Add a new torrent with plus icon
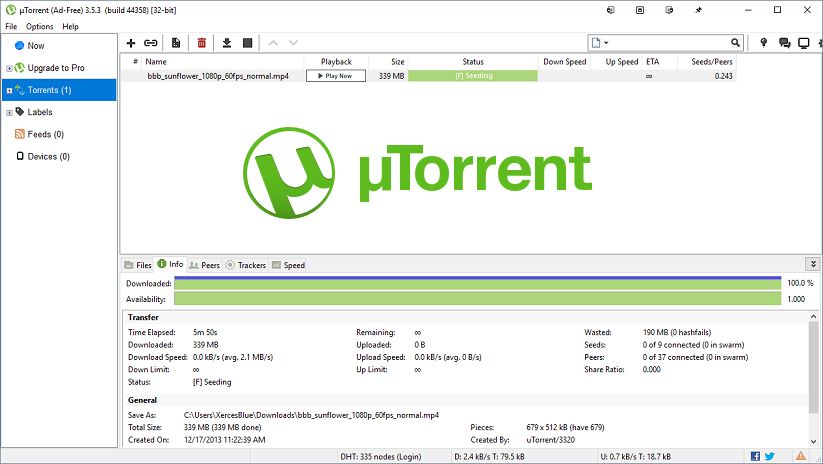Screen dimensions: 823x464 [x=131, y=43]
